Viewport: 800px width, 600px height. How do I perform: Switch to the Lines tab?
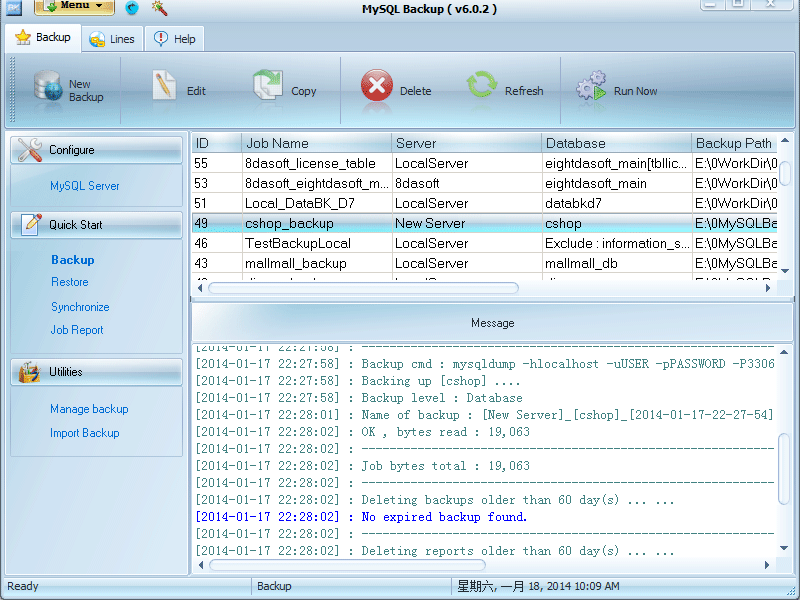(112, 39)
